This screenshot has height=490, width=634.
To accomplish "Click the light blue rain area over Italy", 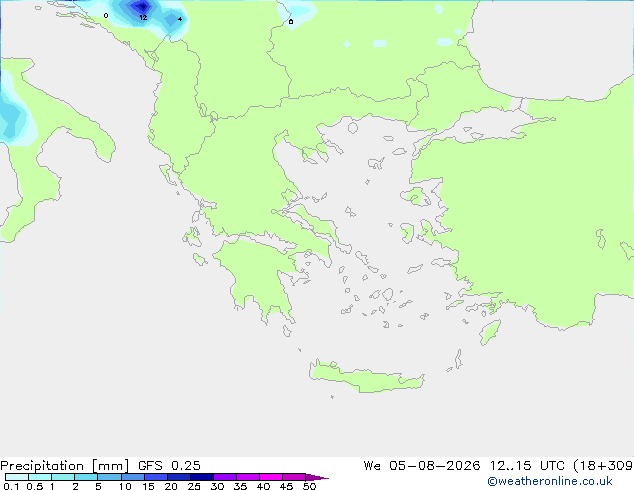I will pyautogui.click(x=14, y=115).
